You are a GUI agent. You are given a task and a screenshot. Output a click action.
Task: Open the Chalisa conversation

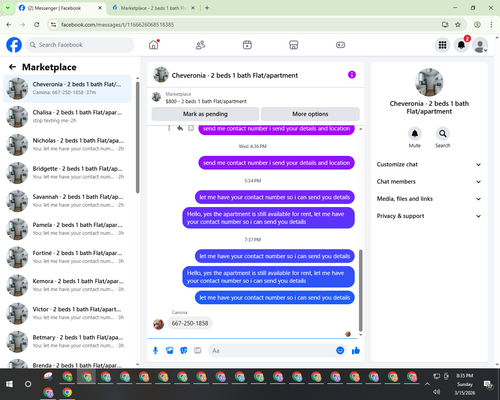(x=68, y=117)
